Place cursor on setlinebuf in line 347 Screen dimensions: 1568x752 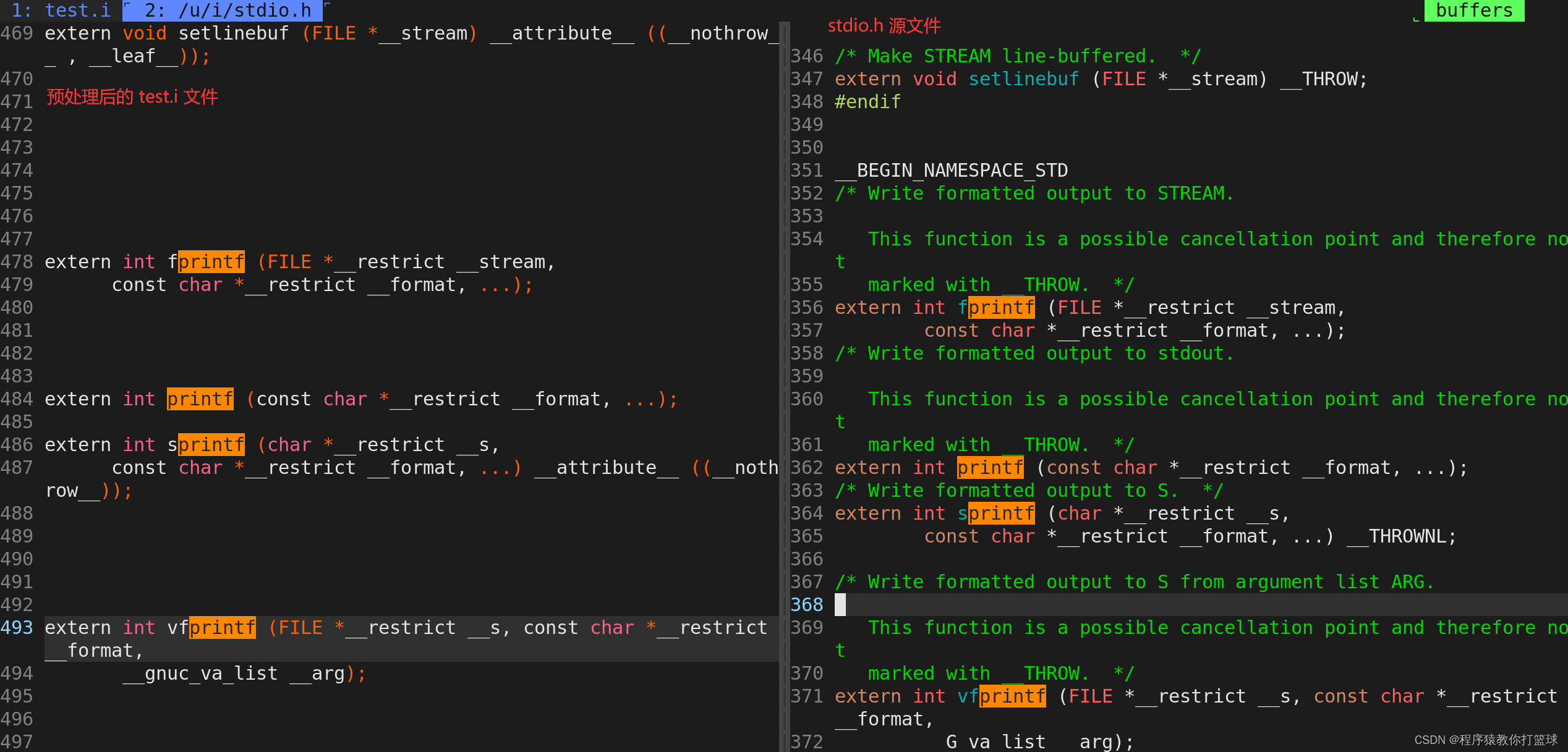pos(1024,79)
